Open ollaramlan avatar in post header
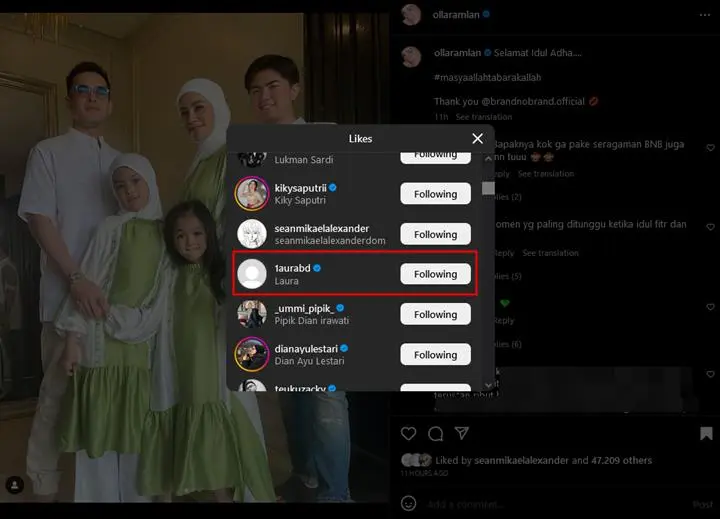 411,15
